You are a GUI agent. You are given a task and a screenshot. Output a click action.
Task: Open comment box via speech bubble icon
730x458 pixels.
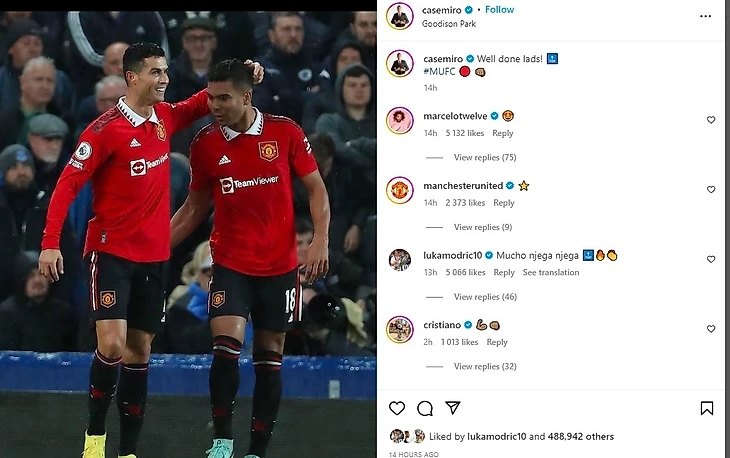[425, 408]
